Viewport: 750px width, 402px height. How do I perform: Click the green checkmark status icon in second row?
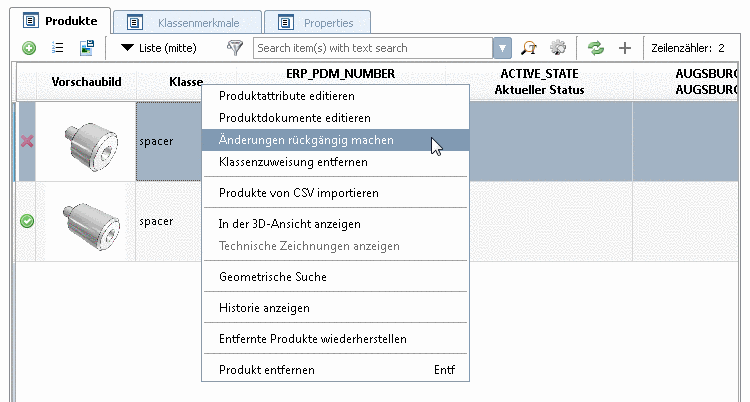[x=27, y=221]
